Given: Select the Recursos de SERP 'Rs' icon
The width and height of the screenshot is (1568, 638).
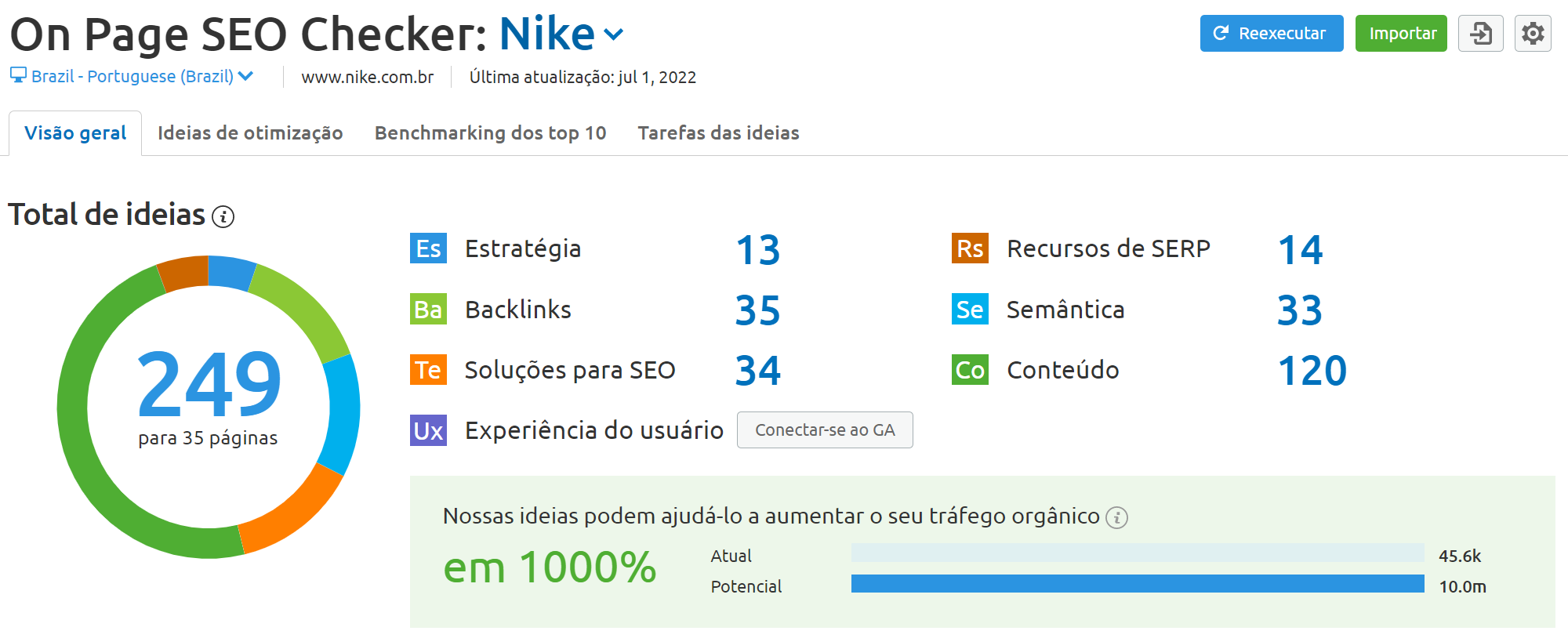Looking at the screenshot, I should (x=971, y=249).
